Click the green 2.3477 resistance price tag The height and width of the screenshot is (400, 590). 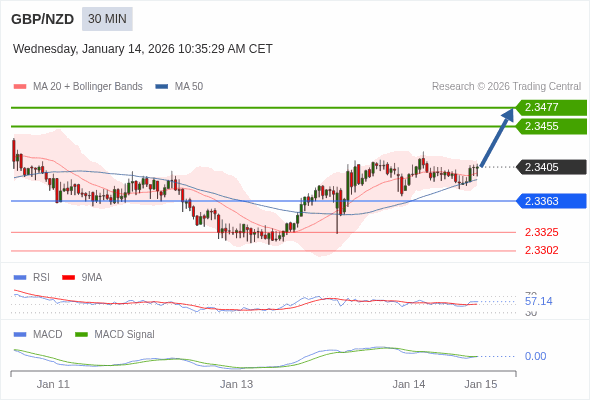coord(551,108)
